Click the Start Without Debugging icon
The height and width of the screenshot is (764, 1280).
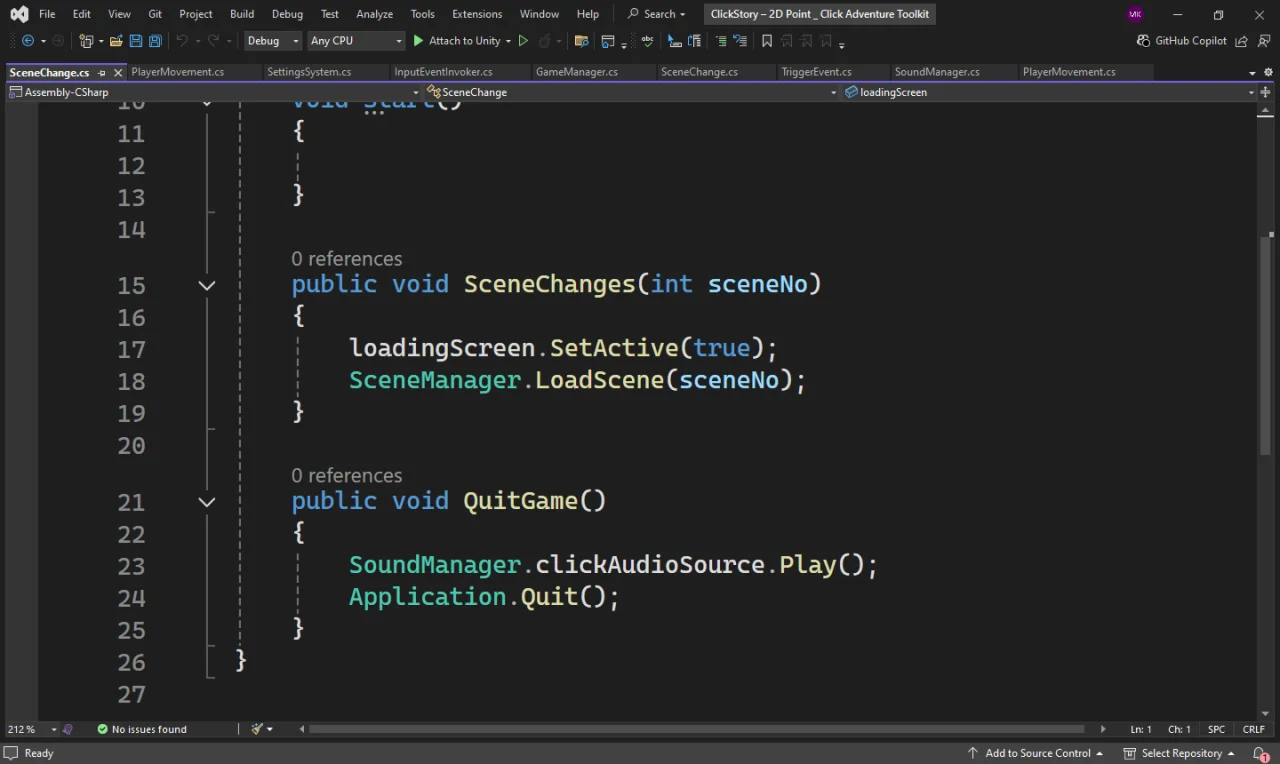[x=523, y=41]
